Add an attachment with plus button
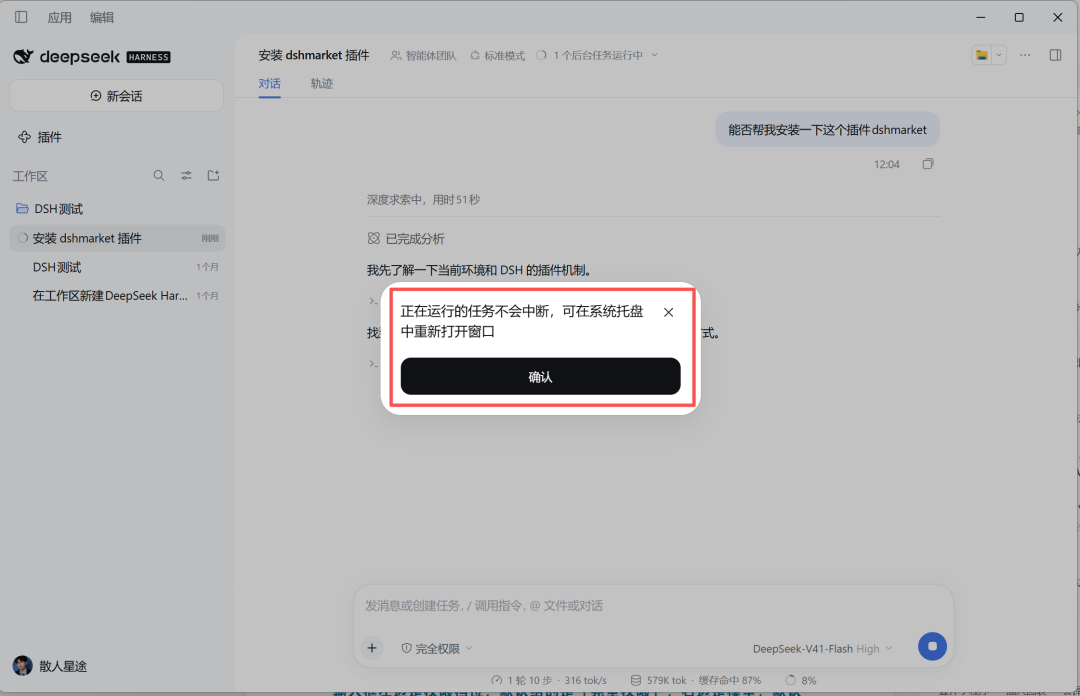1080x696 pixels. pyautogui.click(x=372, y=648)
